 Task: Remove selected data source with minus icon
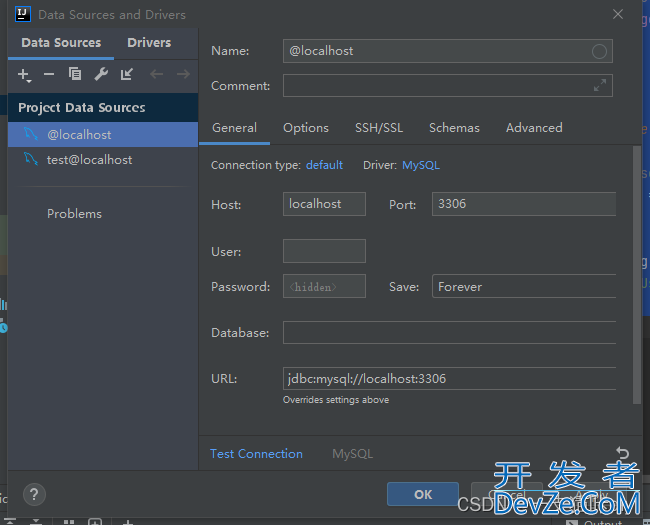[x=49, y=75]
